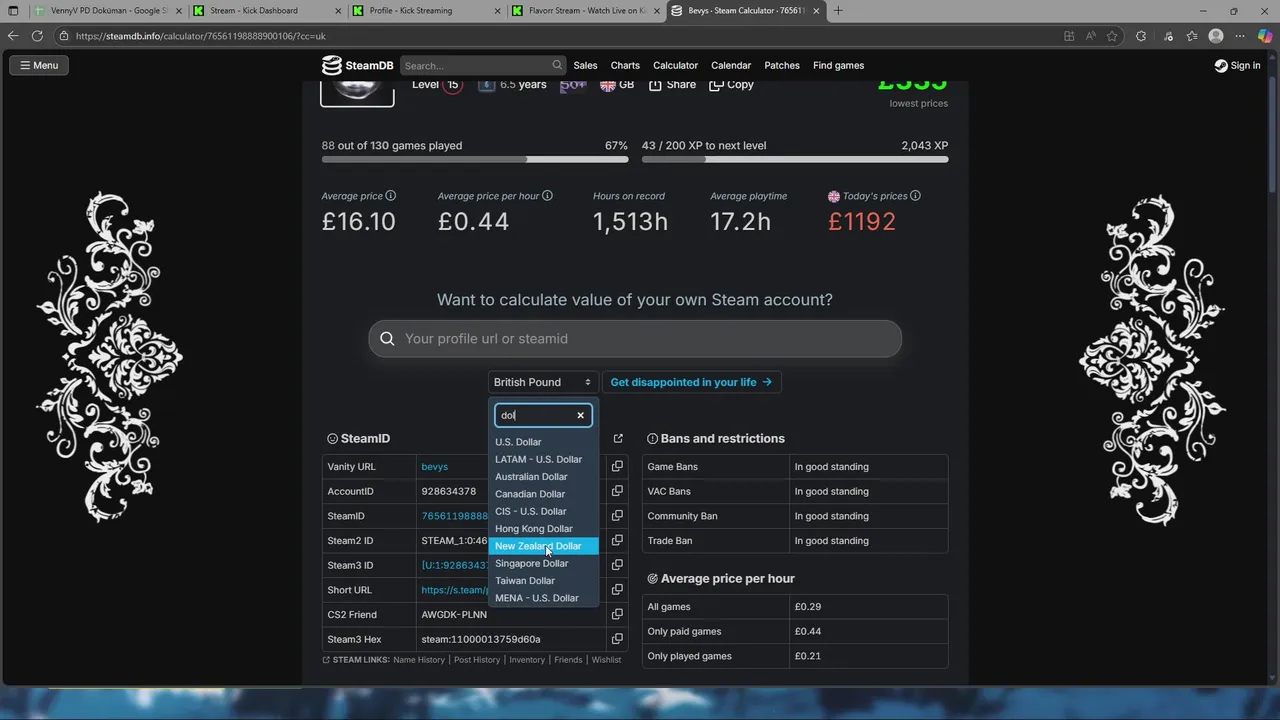Open Charts in the nav bar
1280x720 pixels.
(x=625, y=66)
